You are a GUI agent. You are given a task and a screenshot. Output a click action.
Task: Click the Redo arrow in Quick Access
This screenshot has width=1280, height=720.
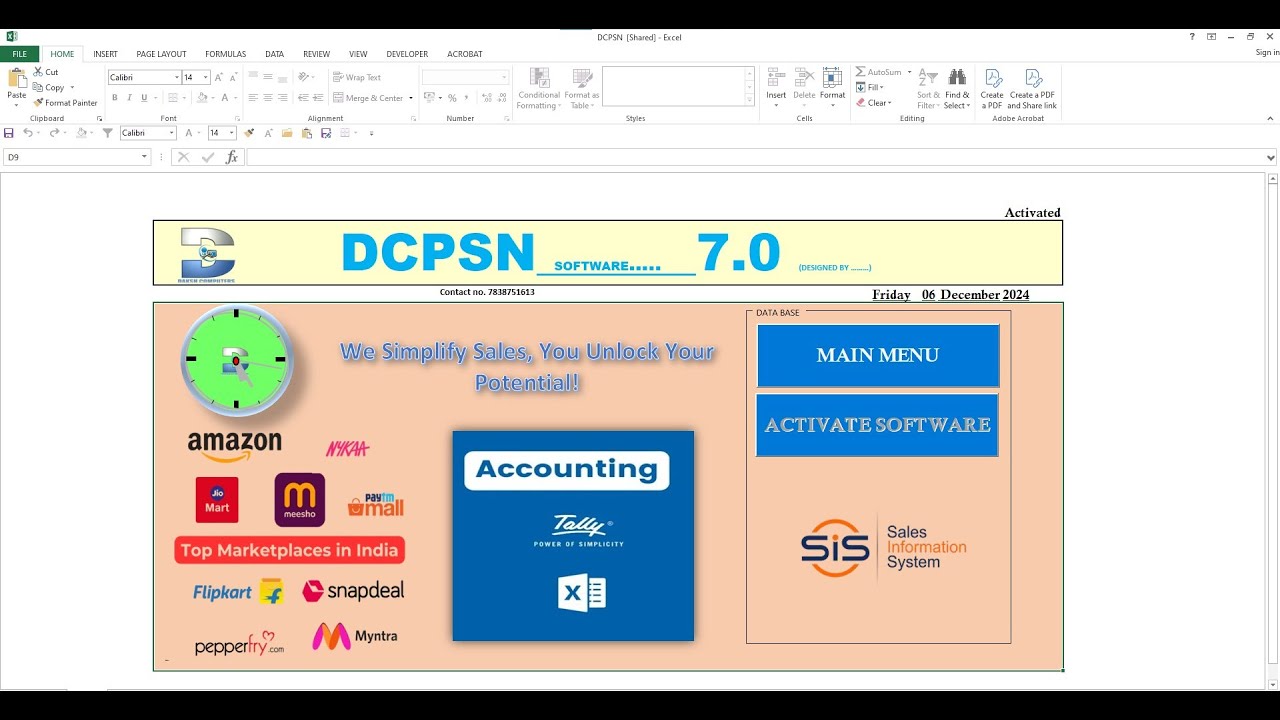54,133
